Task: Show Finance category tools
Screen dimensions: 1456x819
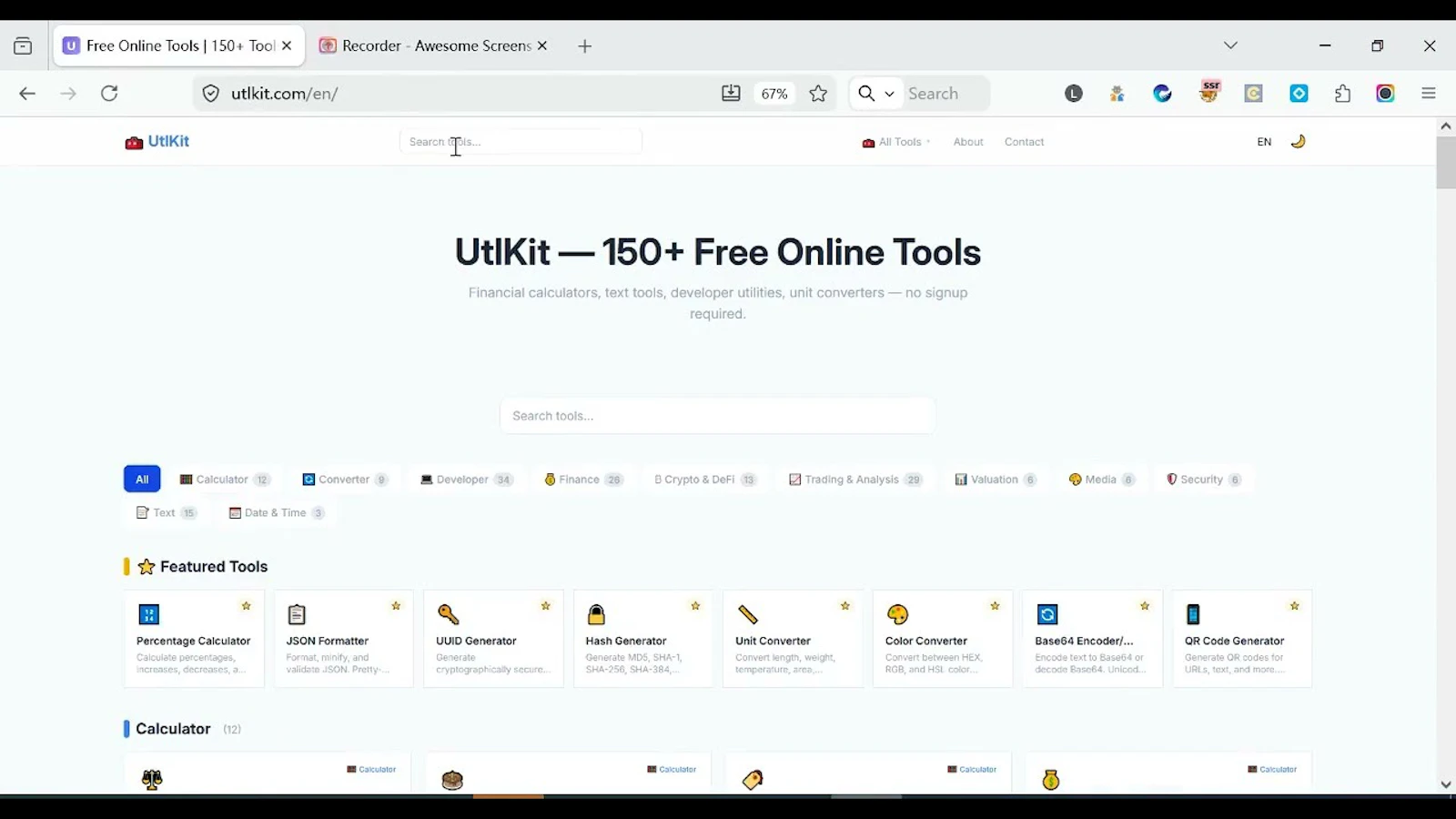Action: pos(583,480)
